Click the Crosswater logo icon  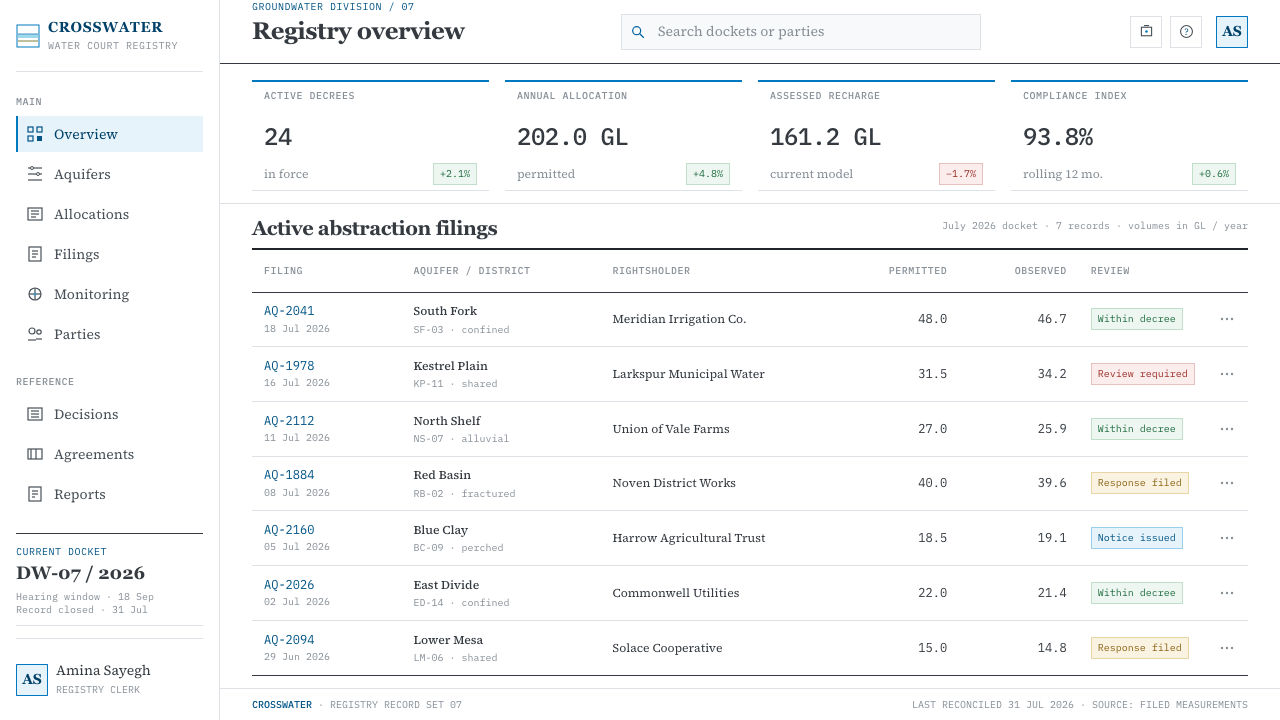tap(28, 37)
